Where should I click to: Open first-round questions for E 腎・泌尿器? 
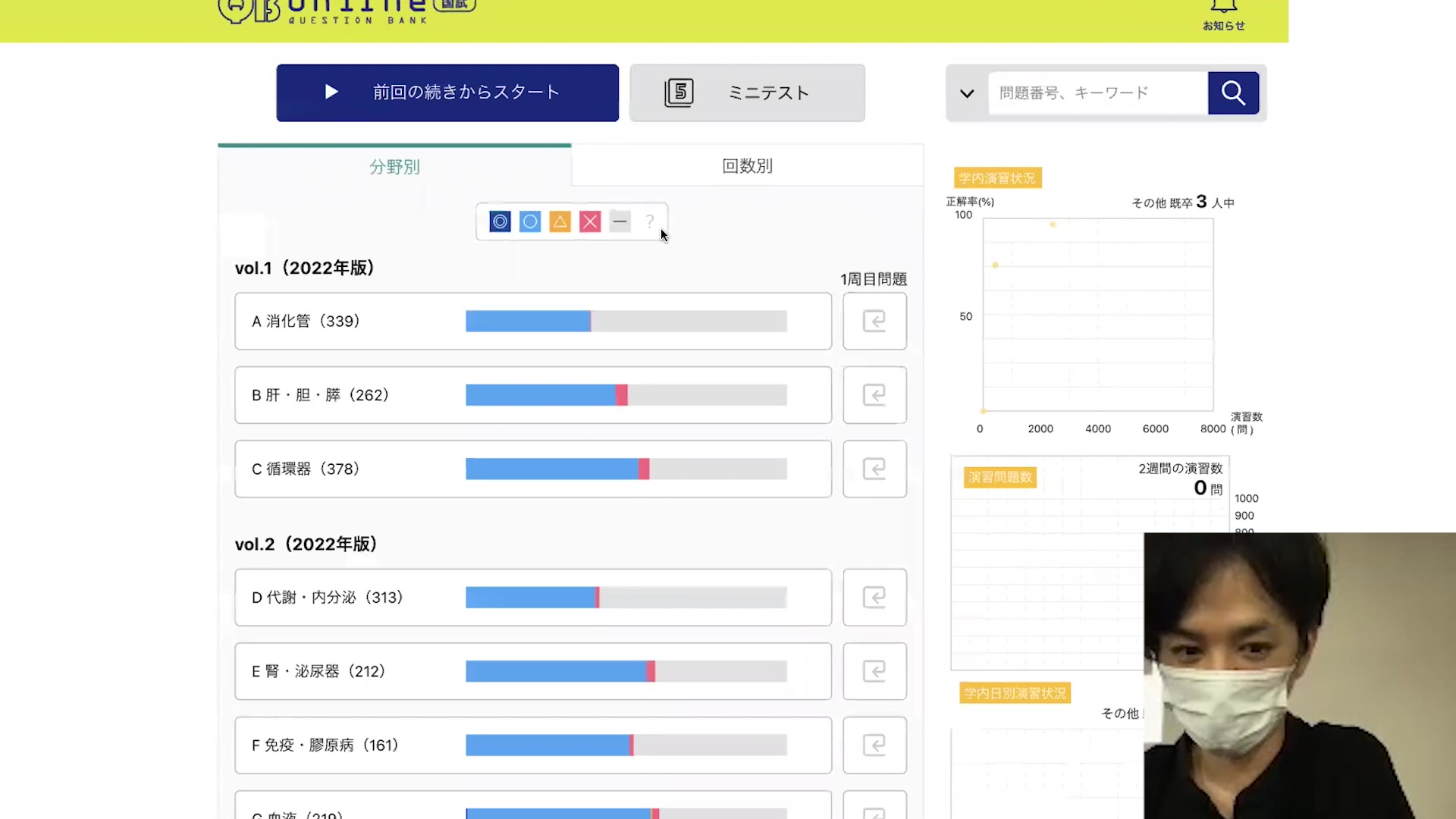pos(874,671)
